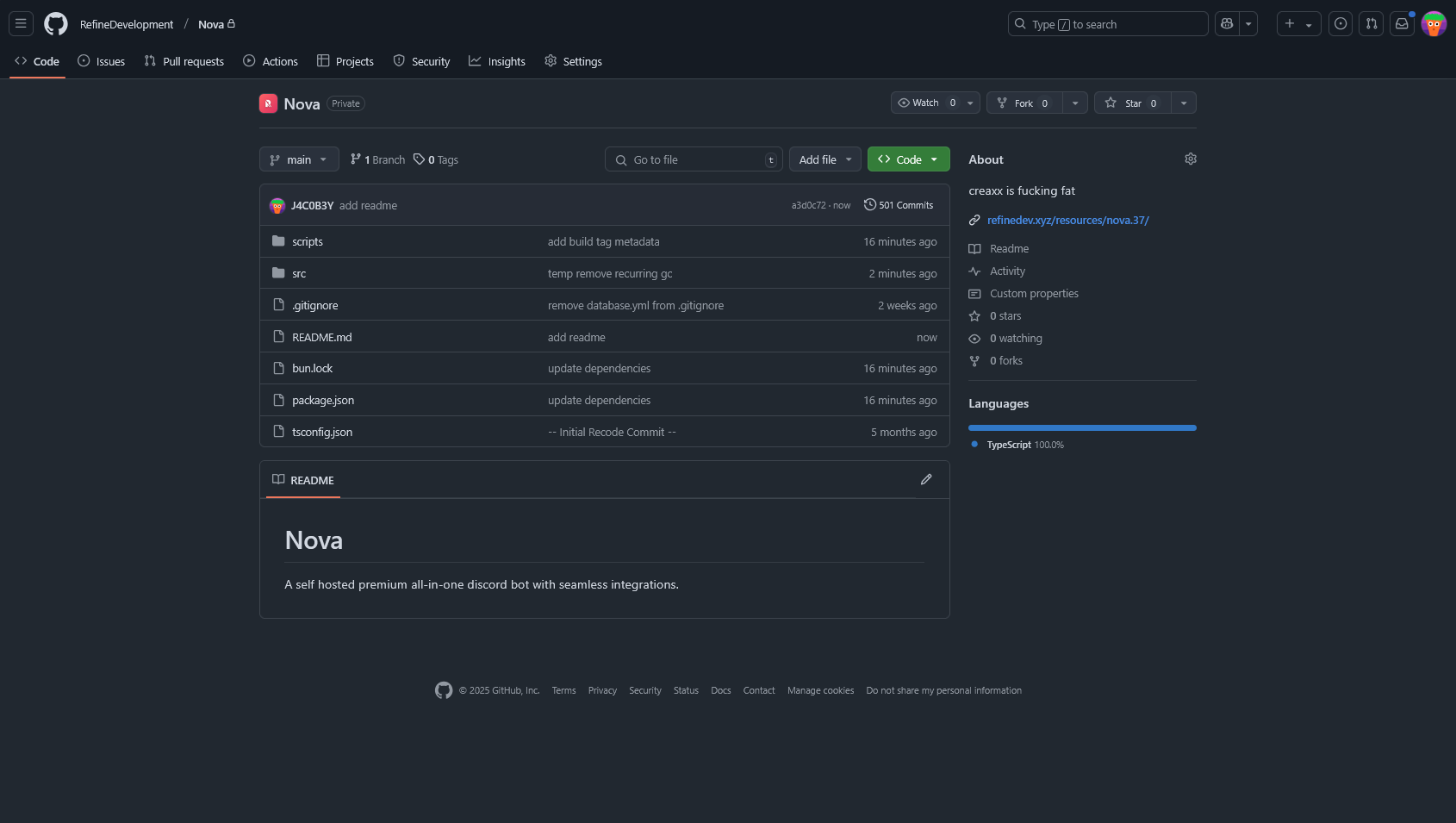Expand the Watch notifications dropdown arrow
The width and height of the screenshot is (1456, 823).
click(x=971, y=103)
